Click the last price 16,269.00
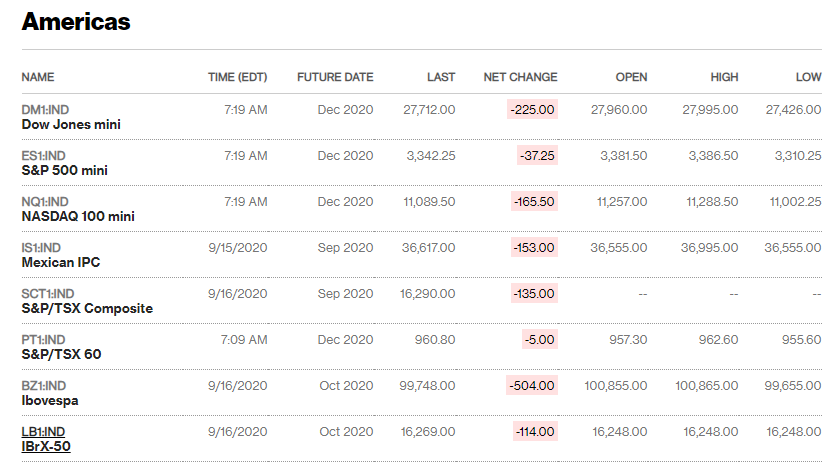 pyautogui.click(x=428, y=432)
